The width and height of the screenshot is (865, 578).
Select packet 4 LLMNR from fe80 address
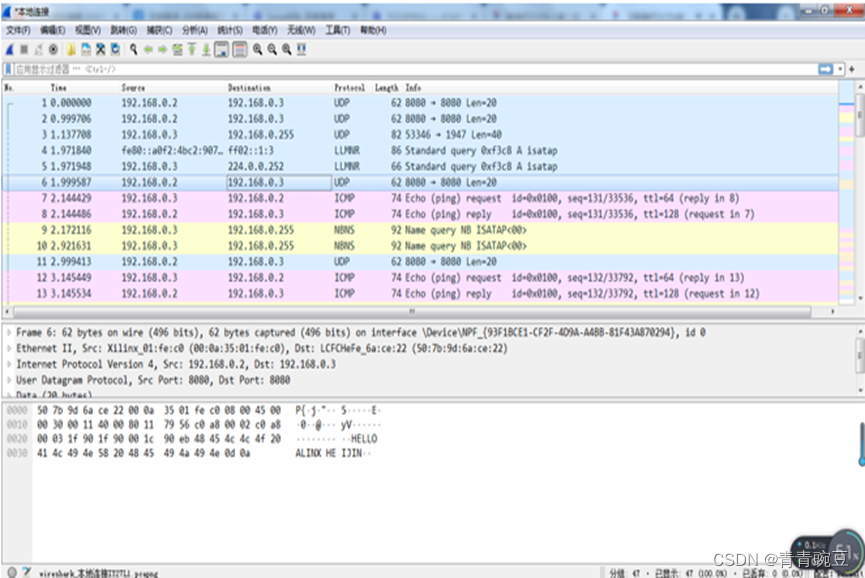[420, 151]
